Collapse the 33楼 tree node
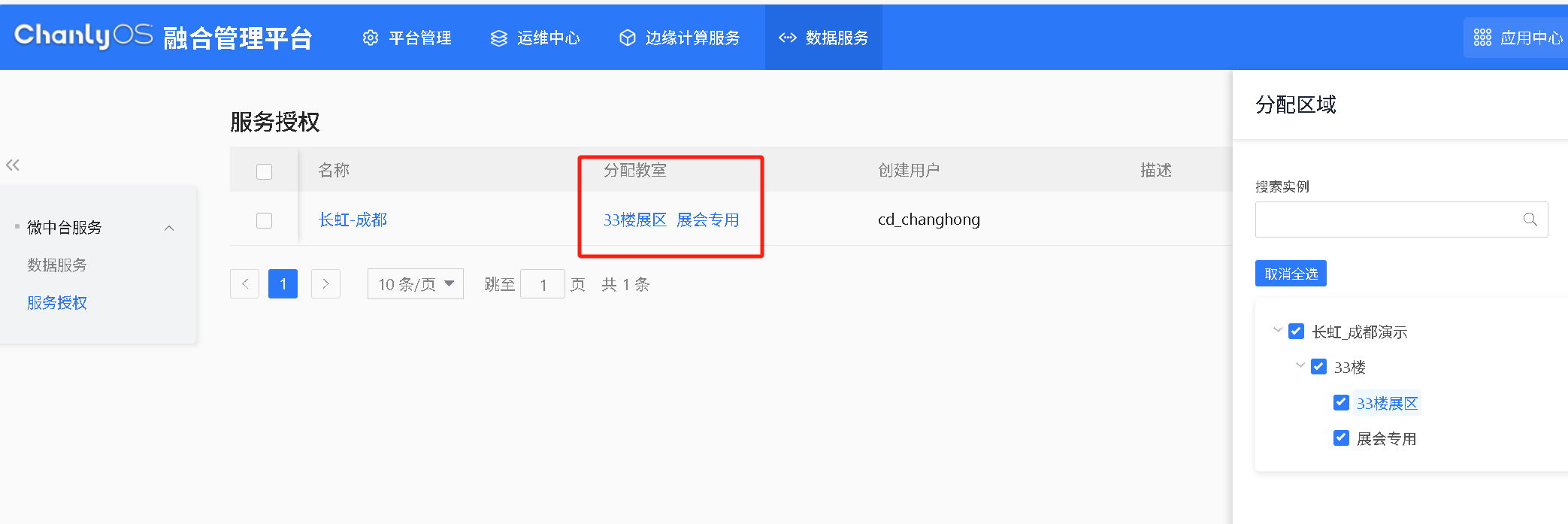The height and width of the screenshot is (524, 1568). 1300,366
